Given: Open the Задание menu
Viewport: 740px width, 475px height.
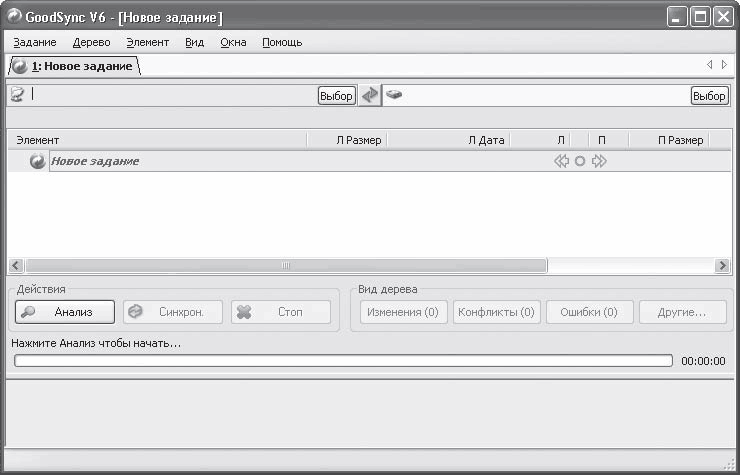Looking at the screenshot, I should click(35, 42).
